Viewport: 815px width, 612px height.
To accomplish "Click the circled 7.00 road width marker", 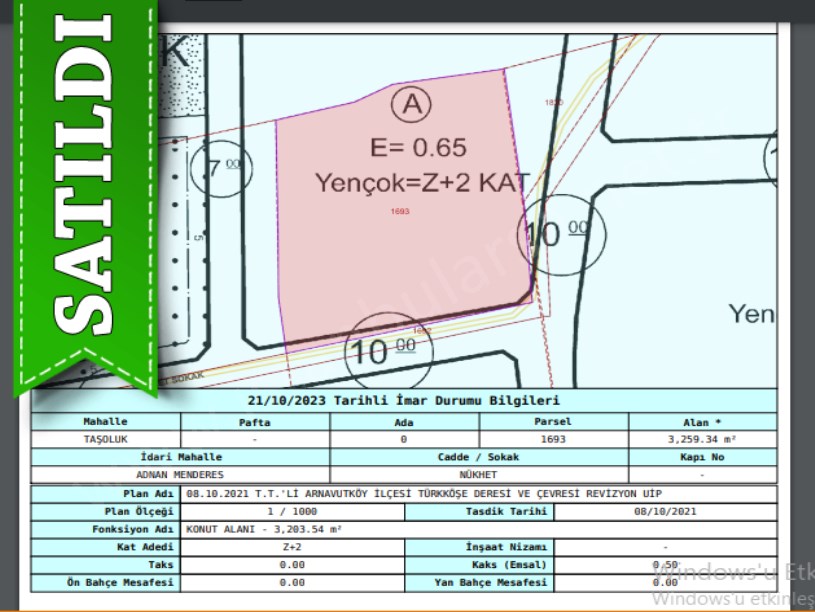I will (x=223, y=166).
